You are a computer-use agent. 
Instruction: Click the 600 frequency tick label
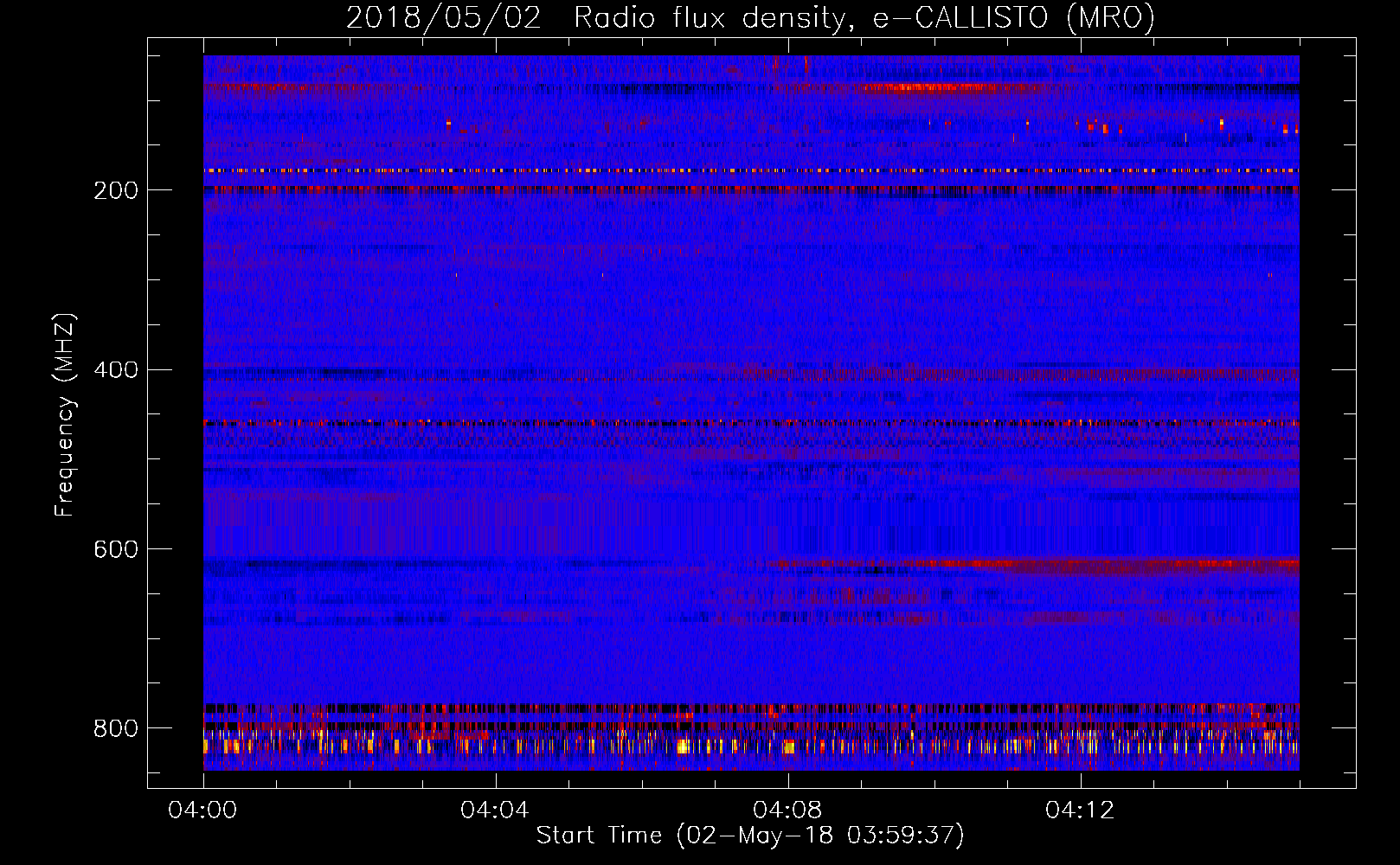click(116, 550)
